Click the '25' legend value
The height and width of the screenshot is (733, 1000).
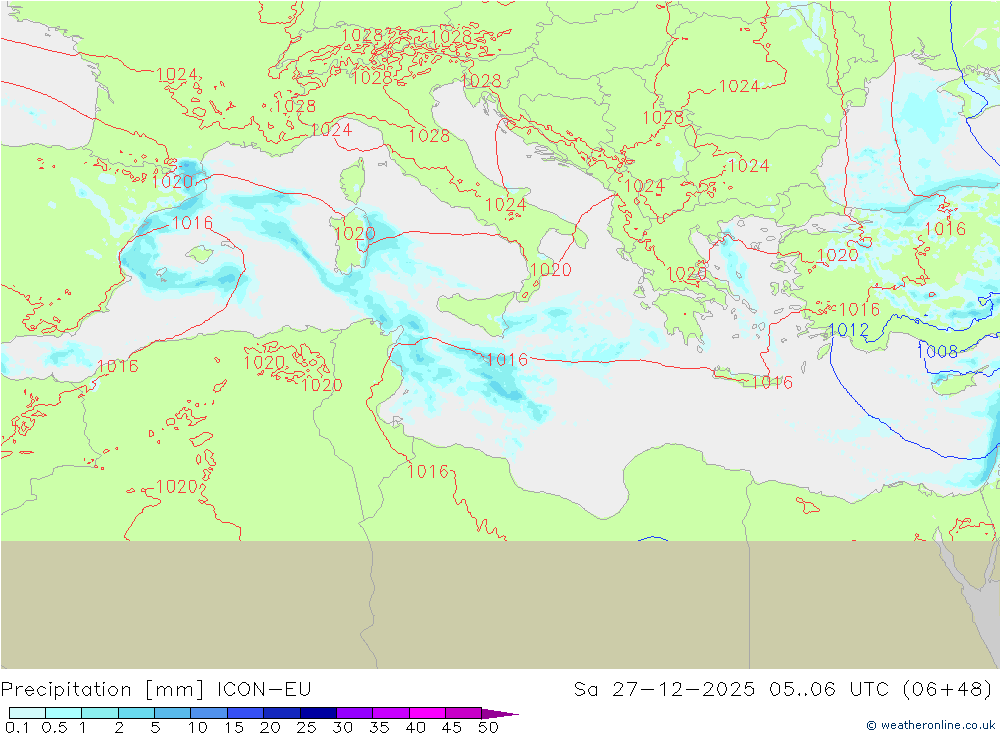306,727
